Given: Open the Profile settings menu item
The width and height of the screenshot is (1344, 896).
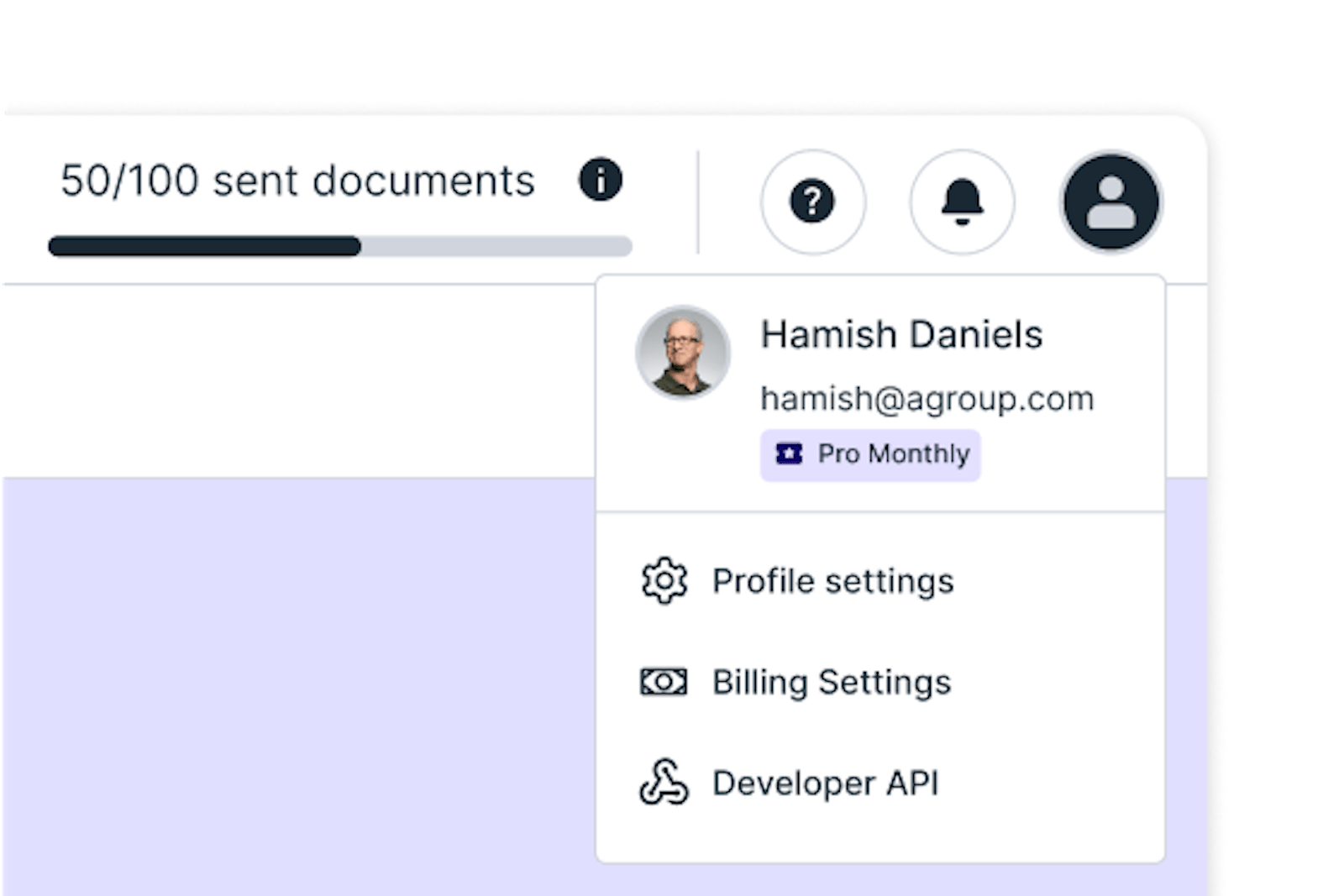Looking at the screenshot, I should [x=832, y=581].
